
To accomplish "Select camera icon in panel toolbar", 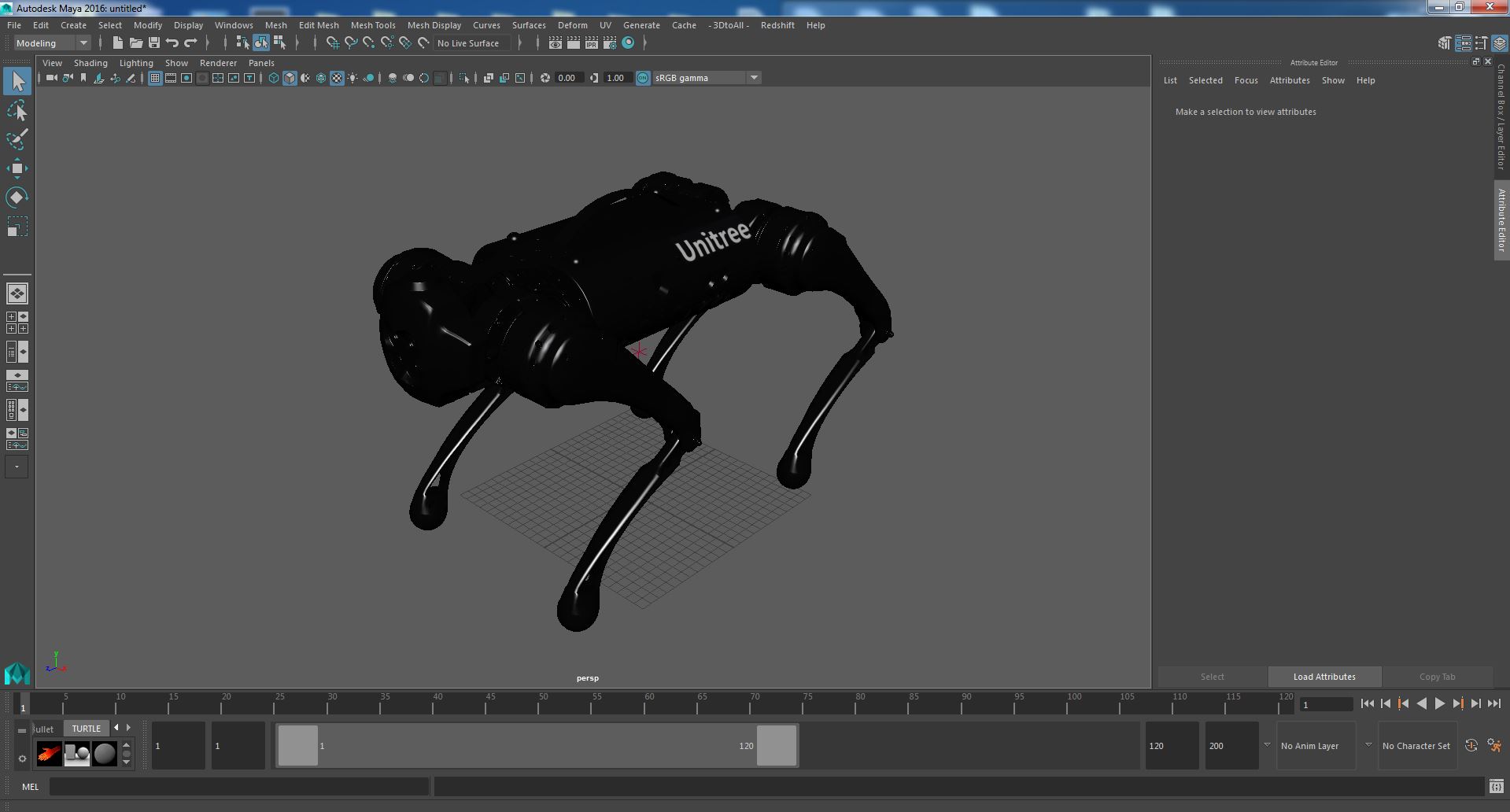I will tap(51, 78).
